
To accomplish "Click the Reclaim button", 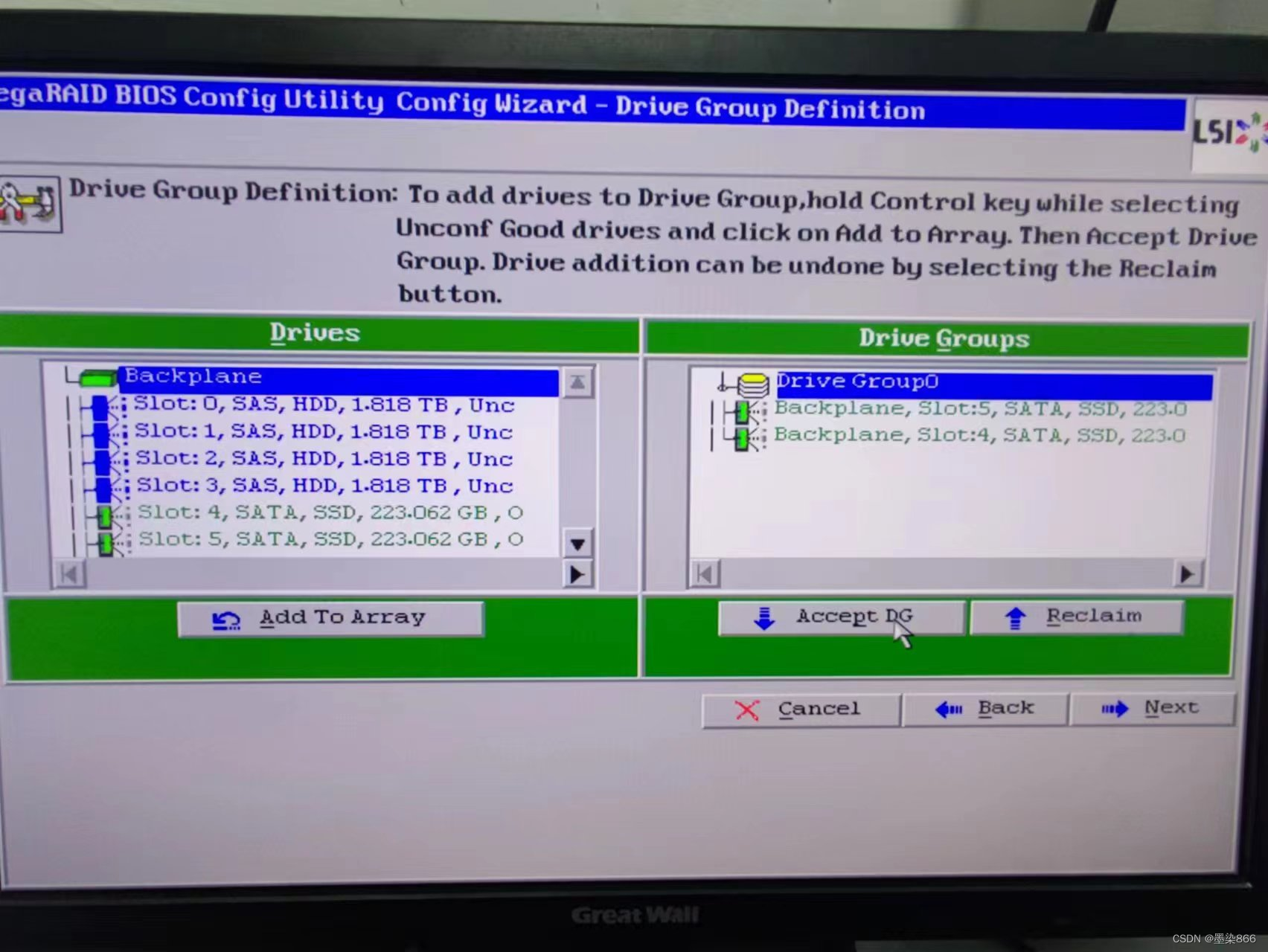I will tap(1077, 617).
